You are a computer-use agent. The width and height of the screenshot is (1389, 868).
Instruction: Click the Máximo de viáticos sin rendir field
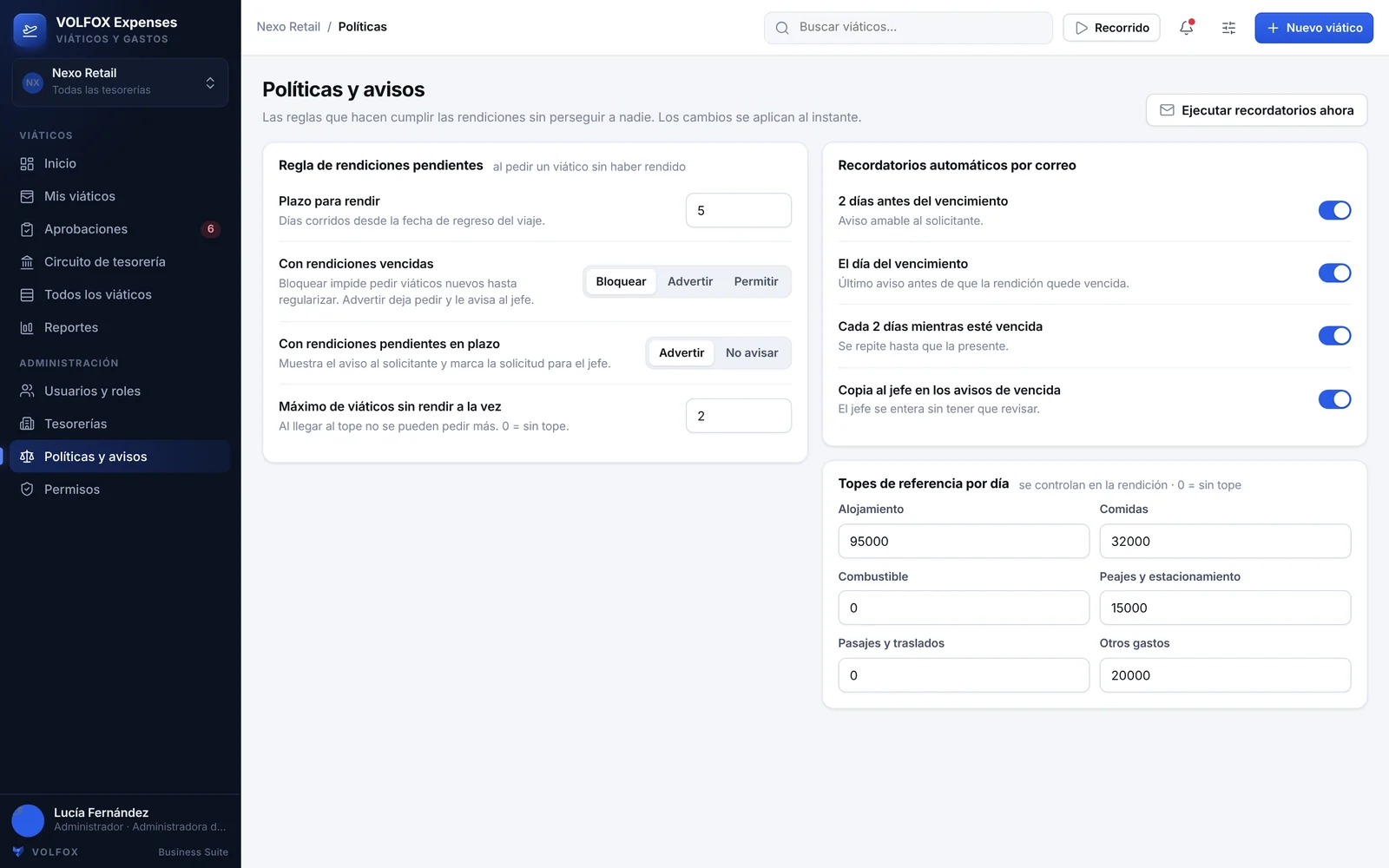point(739,416)
